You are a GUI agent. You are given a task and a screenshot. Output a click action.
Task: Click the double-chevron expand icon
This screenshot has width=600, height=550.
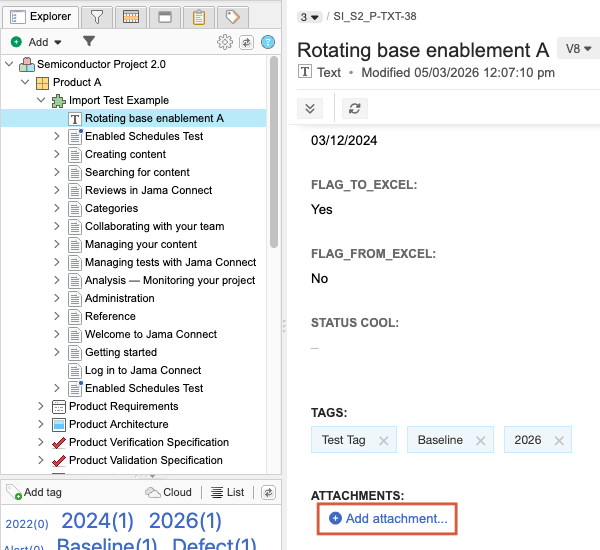310,109
